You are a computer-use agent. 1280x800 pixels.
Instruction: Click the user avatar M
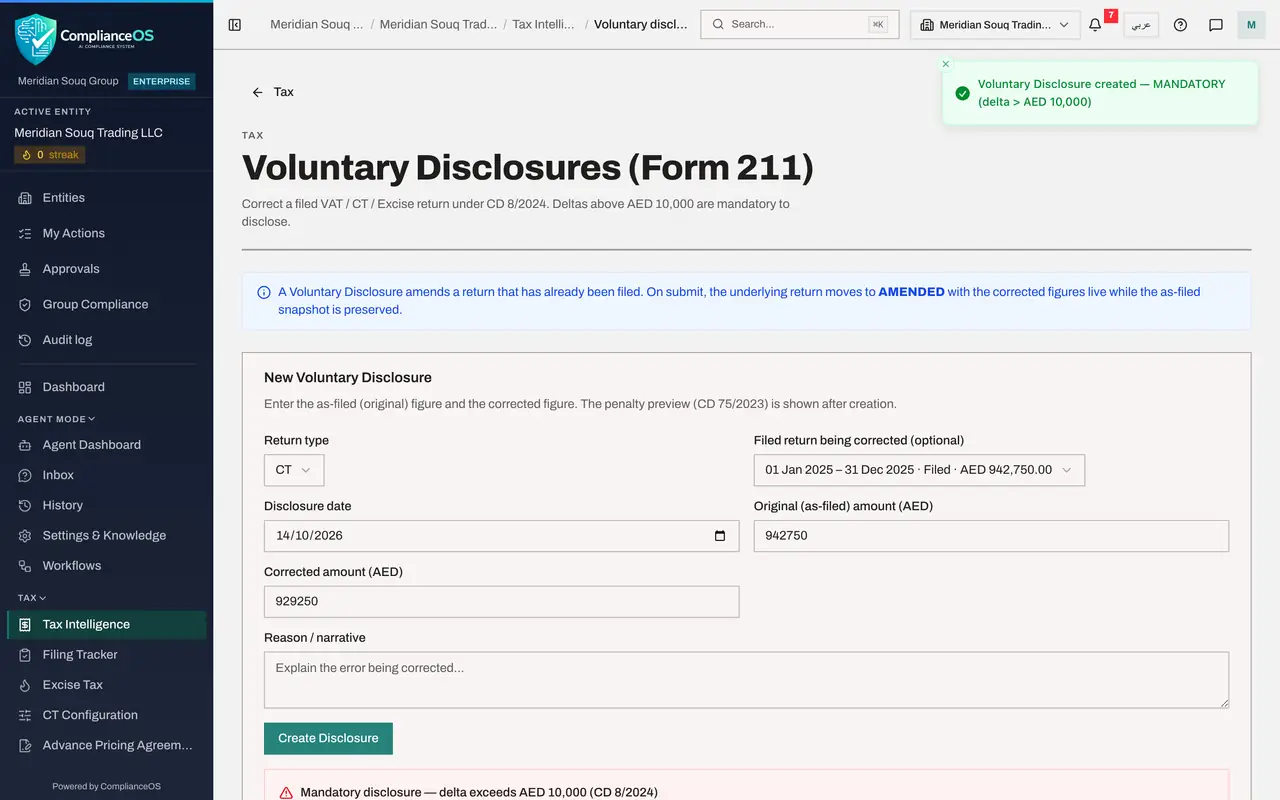tap(1251, 25)
